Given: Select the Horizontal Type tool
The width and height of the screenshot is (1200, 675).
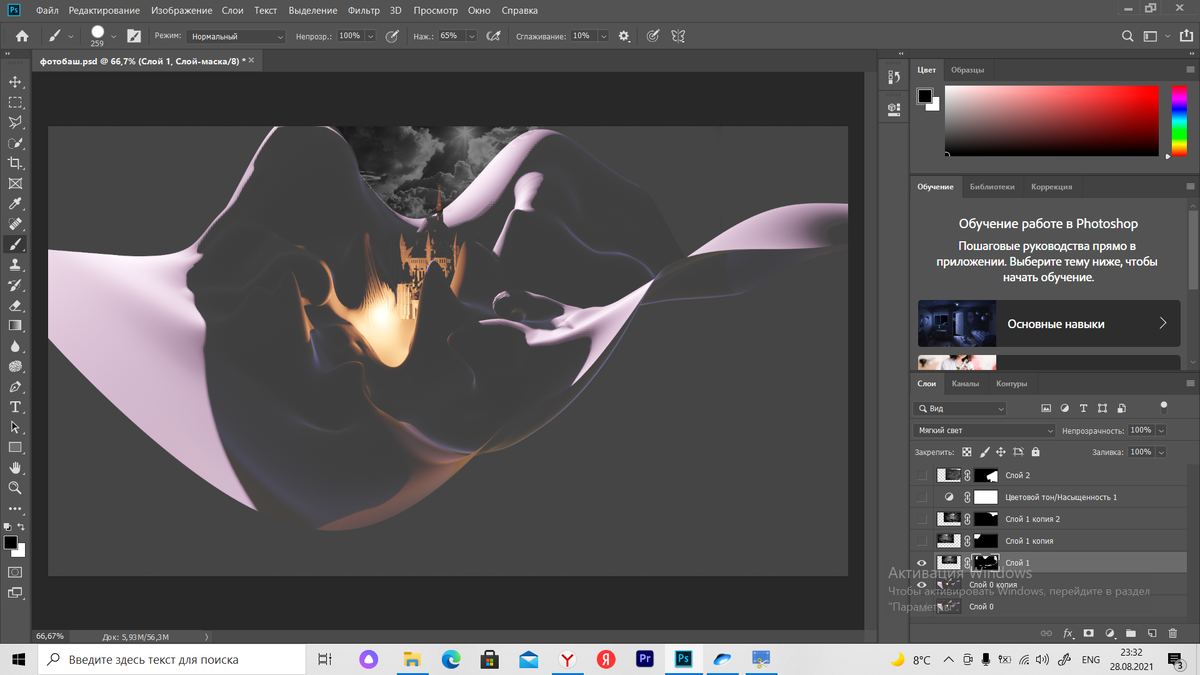Looking at the screenshot, I should click(x=15, y=407).
